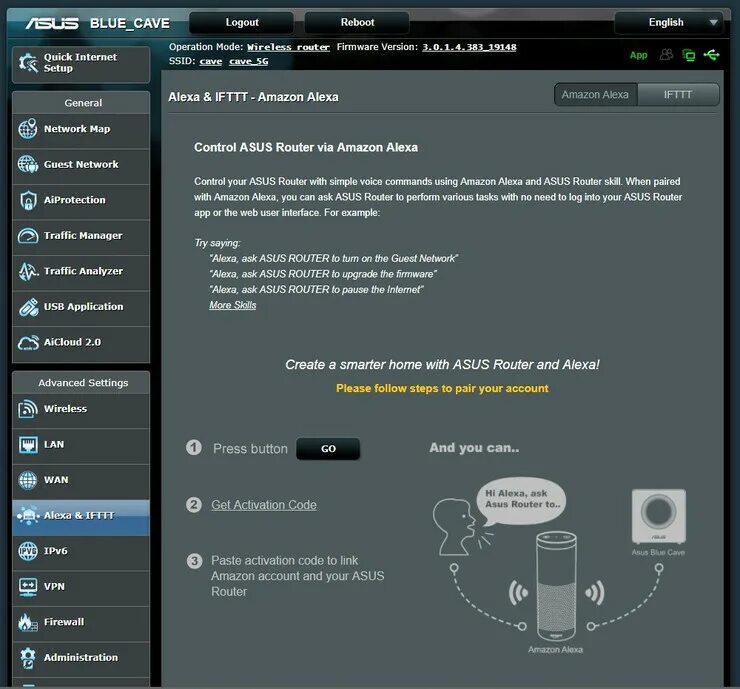Viewport: 740px width, 689px height.
Task: Click the cave SSID link
Action: (x=210, y=61)
